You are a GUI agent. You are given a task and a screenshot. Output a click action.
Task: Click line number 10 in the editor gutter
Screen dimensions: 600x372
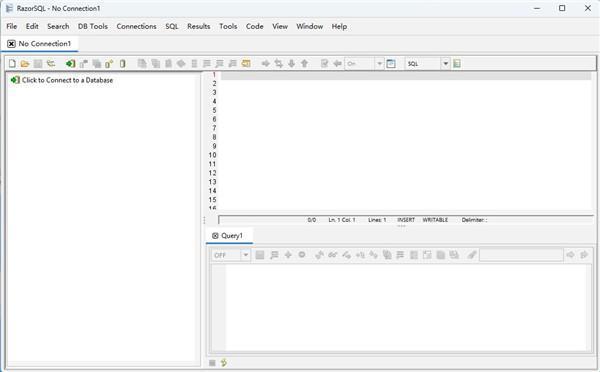tap(212, 155)
